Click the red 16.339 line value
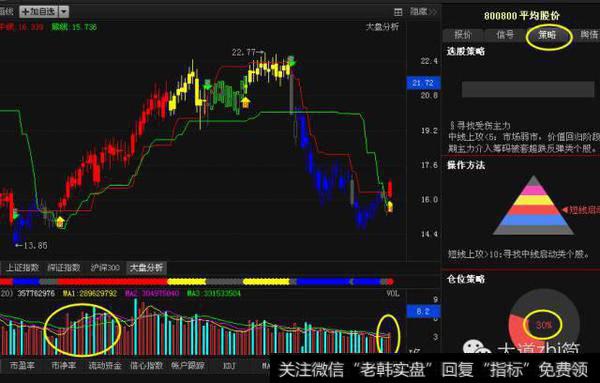Screen dimensions: 600x383 click(x=31, y=27)
